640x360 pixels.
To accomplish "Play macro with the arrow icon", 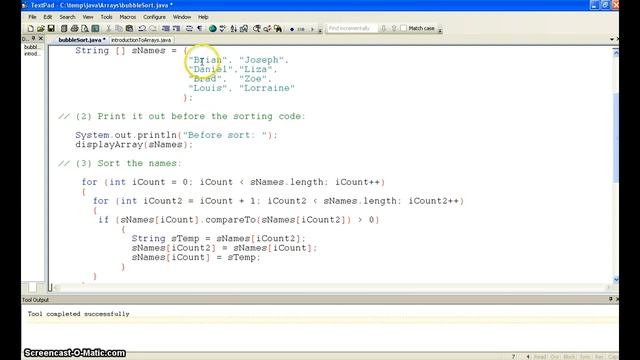I will pos(312,29).
